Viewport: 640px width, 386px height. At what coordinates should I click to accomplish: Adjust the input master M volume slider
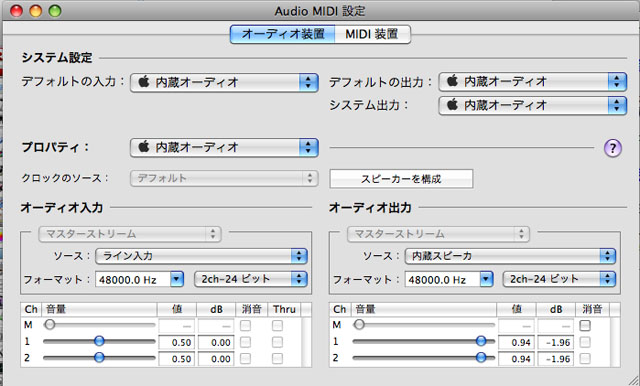[x=99, y=325]
